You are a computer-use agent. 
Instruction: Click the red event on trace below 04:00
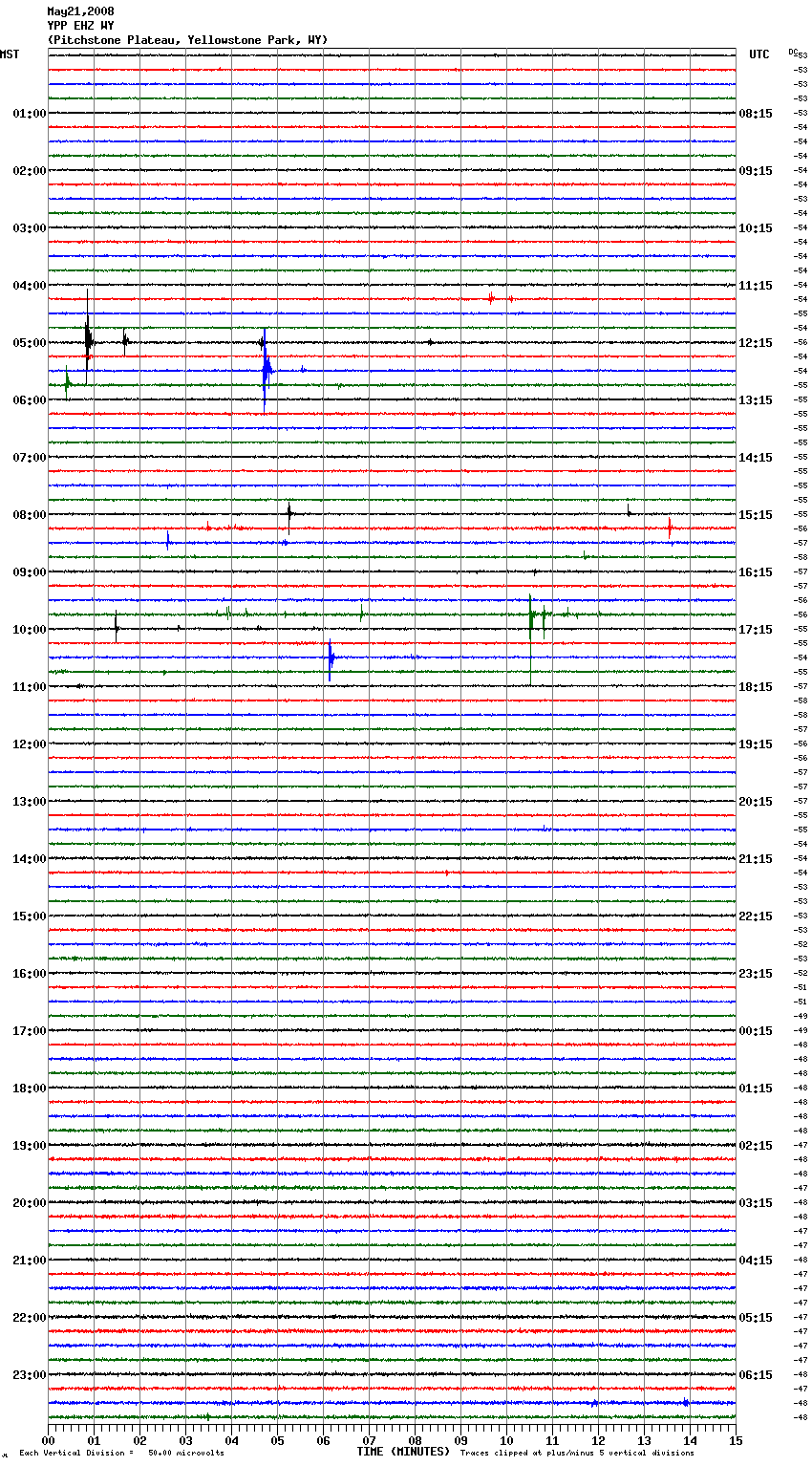[491, 298]
